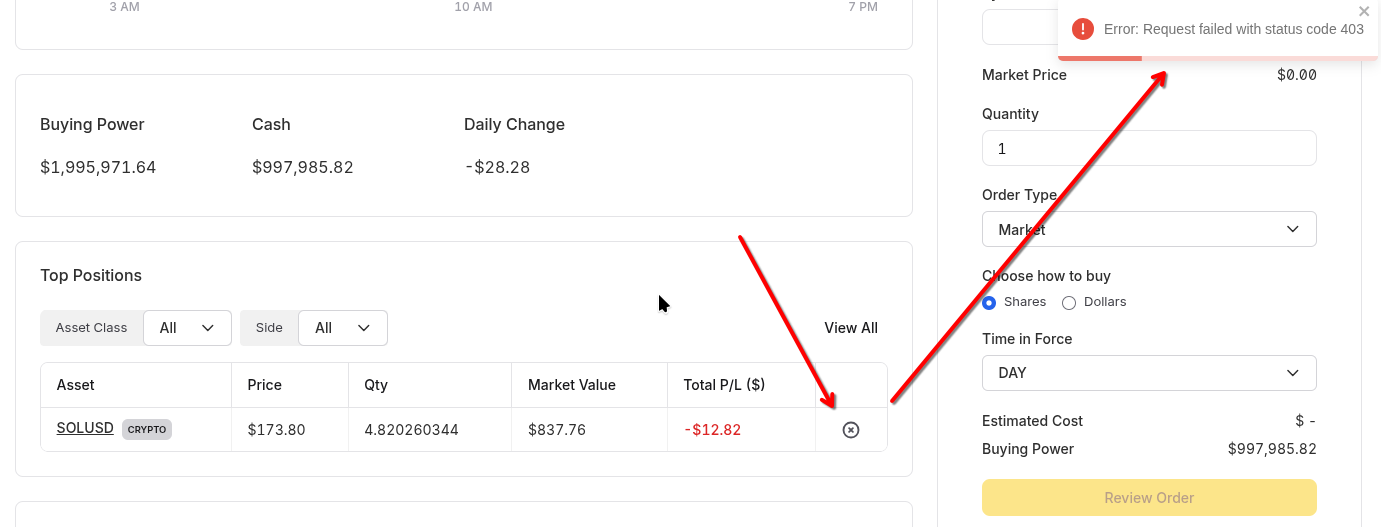The width and height of the screenshot is (1381, 527).
Task: Open the Side filter dropdown
Action: coord(342,328)
